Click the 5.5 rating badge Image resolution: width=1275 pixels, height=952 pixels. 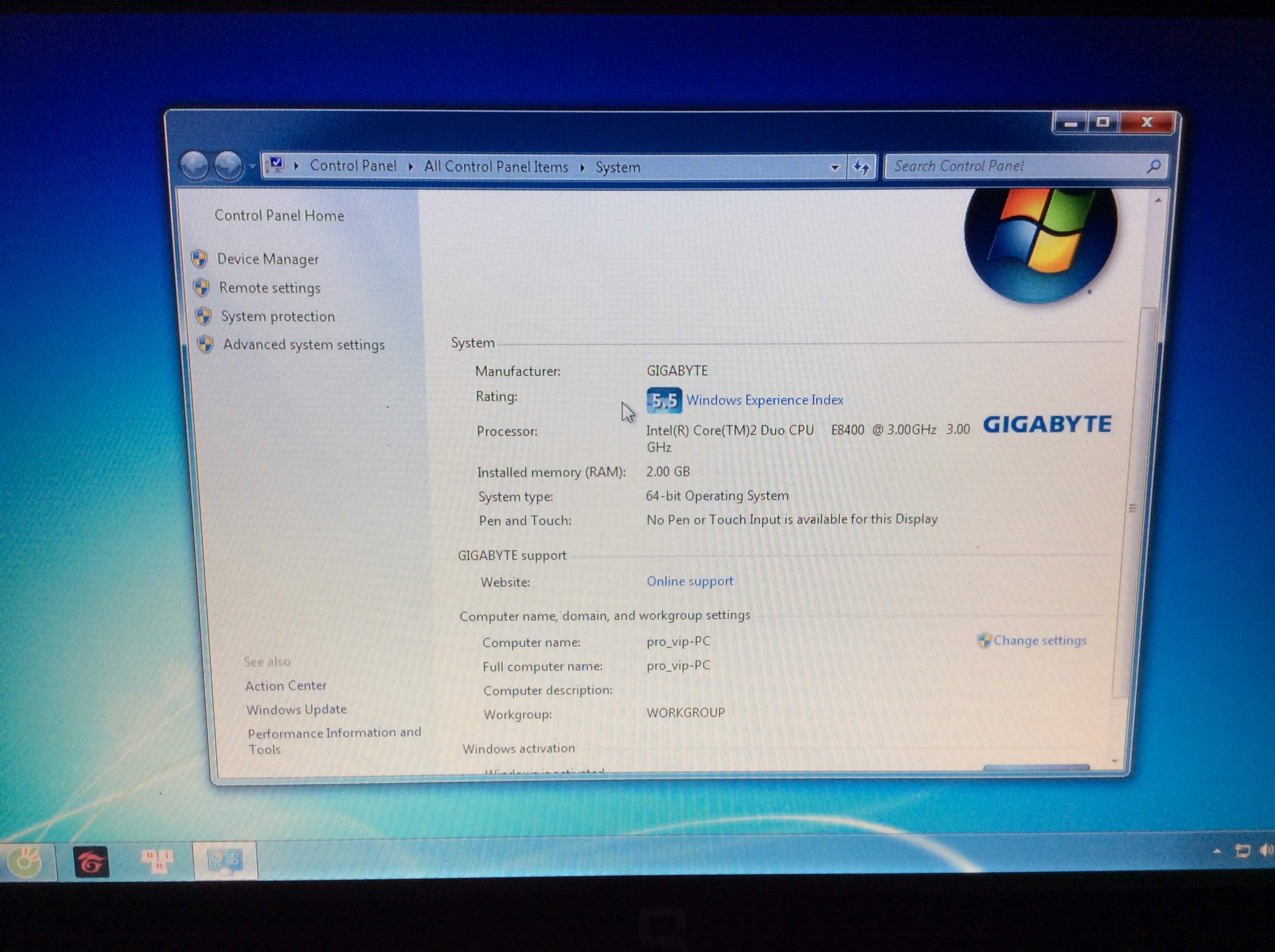(x=664, y=400)
